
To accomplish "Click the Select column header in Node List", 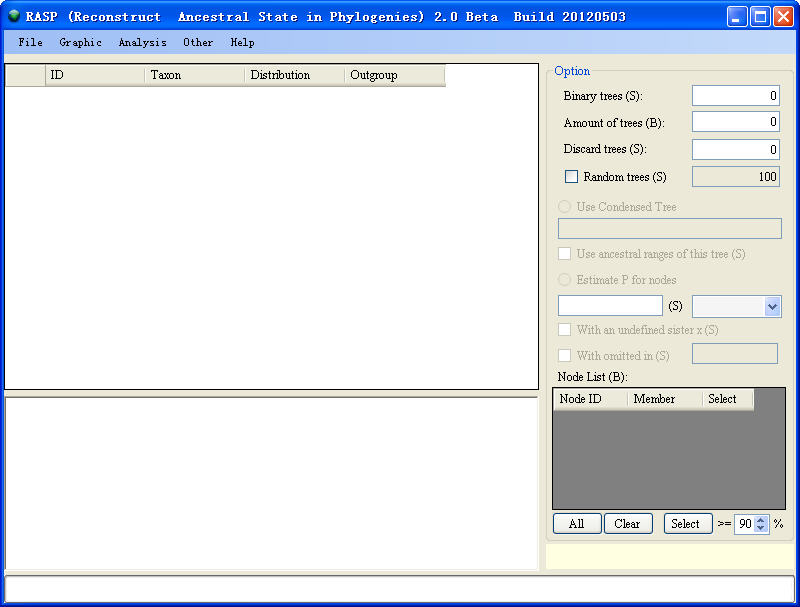I will point(728,399).
